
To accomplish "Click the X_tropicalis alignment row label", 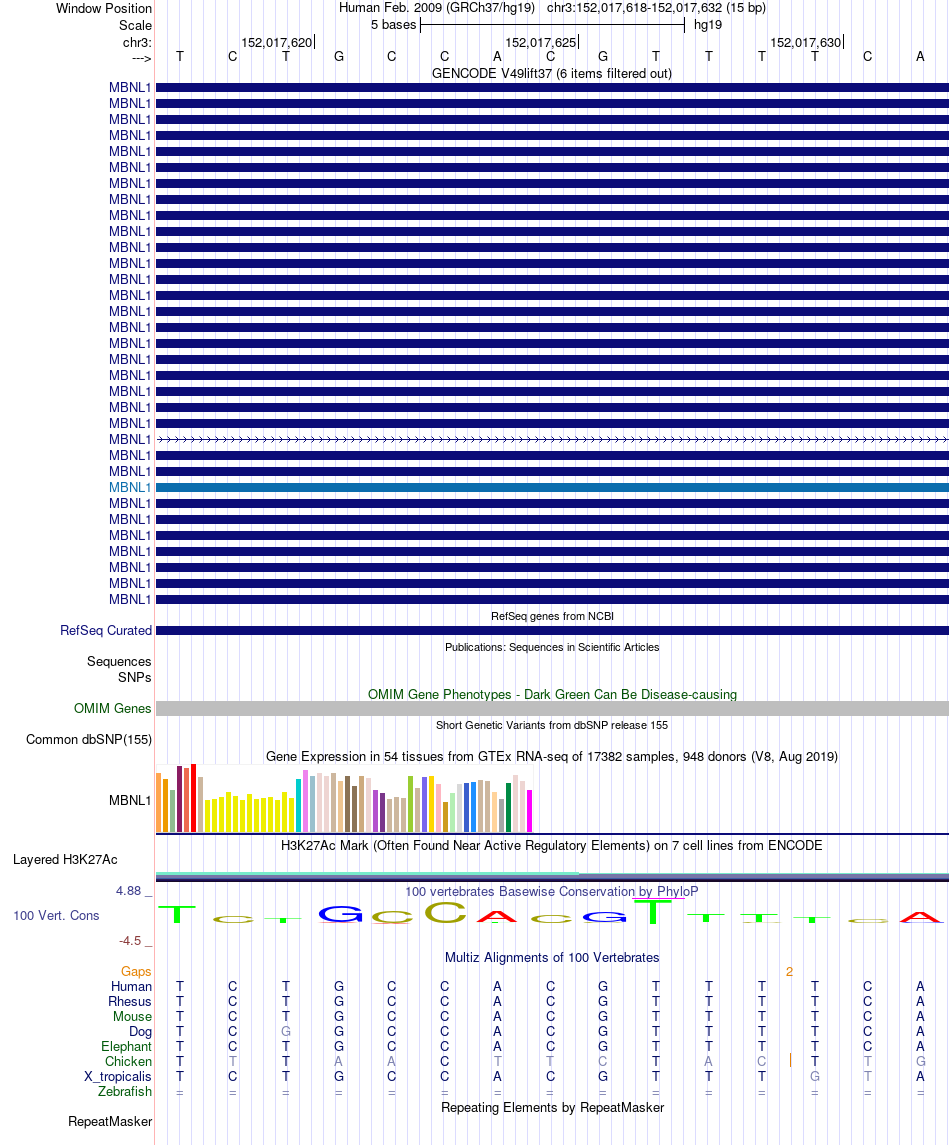I will pos(118,1076).
